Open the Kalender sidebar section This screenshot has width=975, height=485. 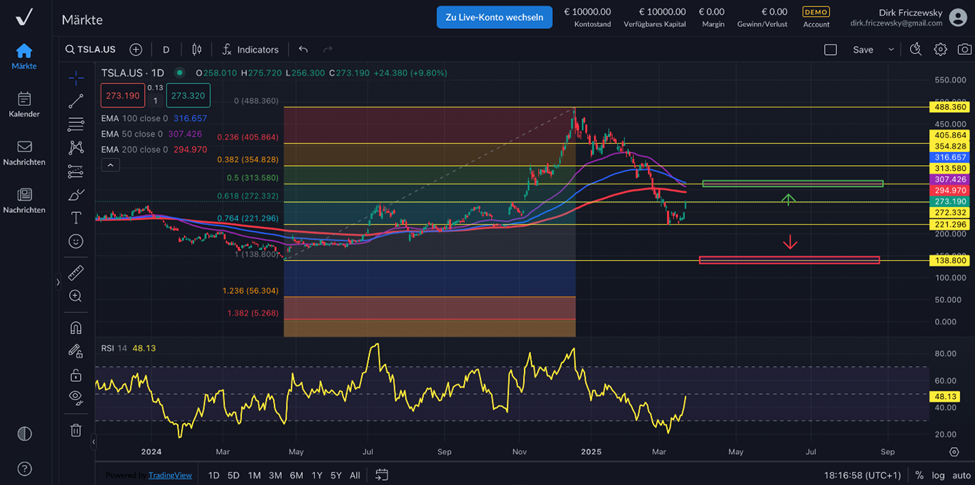24,104
